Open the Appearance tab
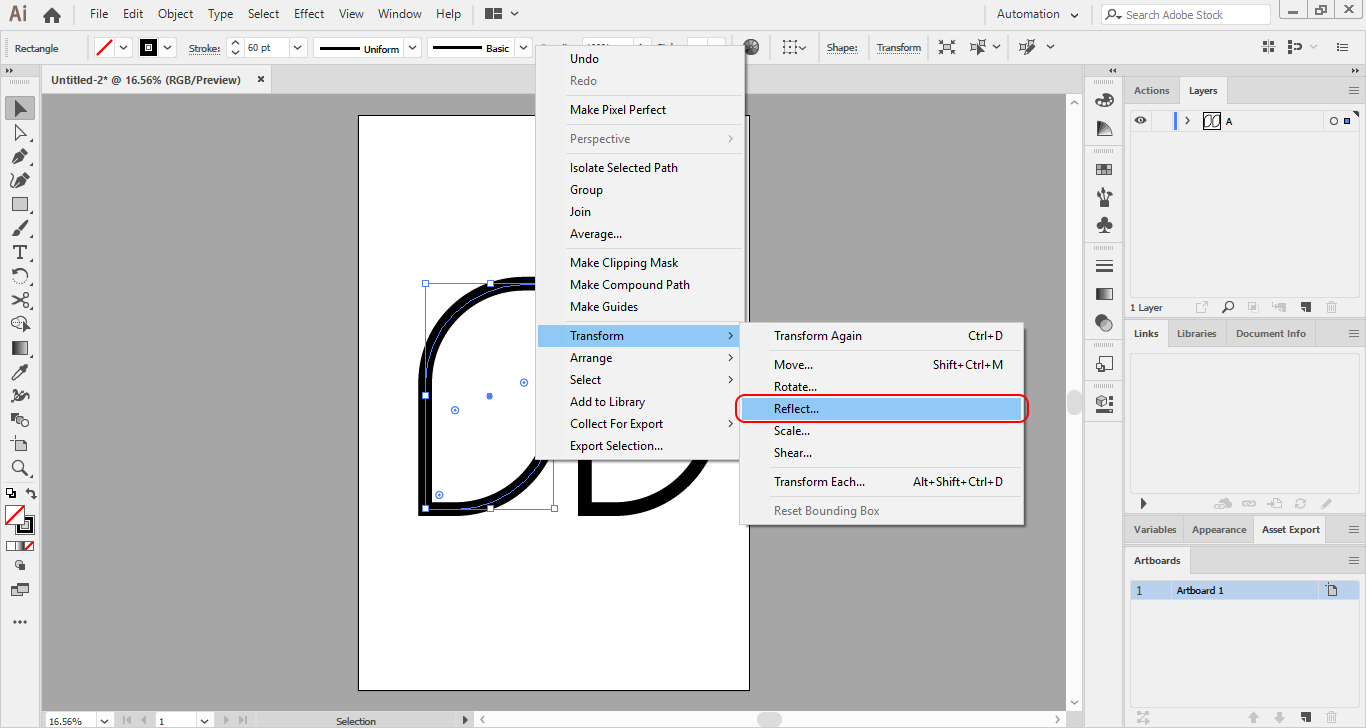Image resolution: width=1366 pixels, height=728 pixels. click(1219, 530)
